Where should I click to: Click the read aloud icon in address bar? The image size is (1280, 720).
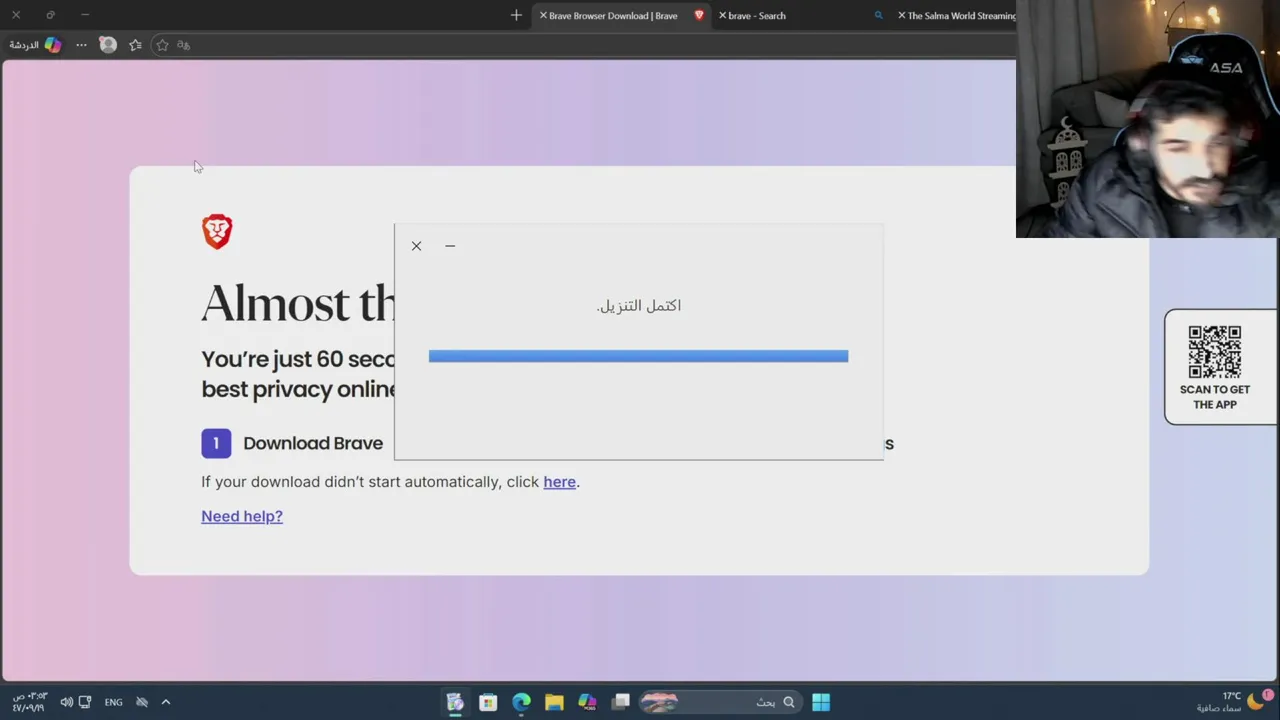(x=184, y=45)
